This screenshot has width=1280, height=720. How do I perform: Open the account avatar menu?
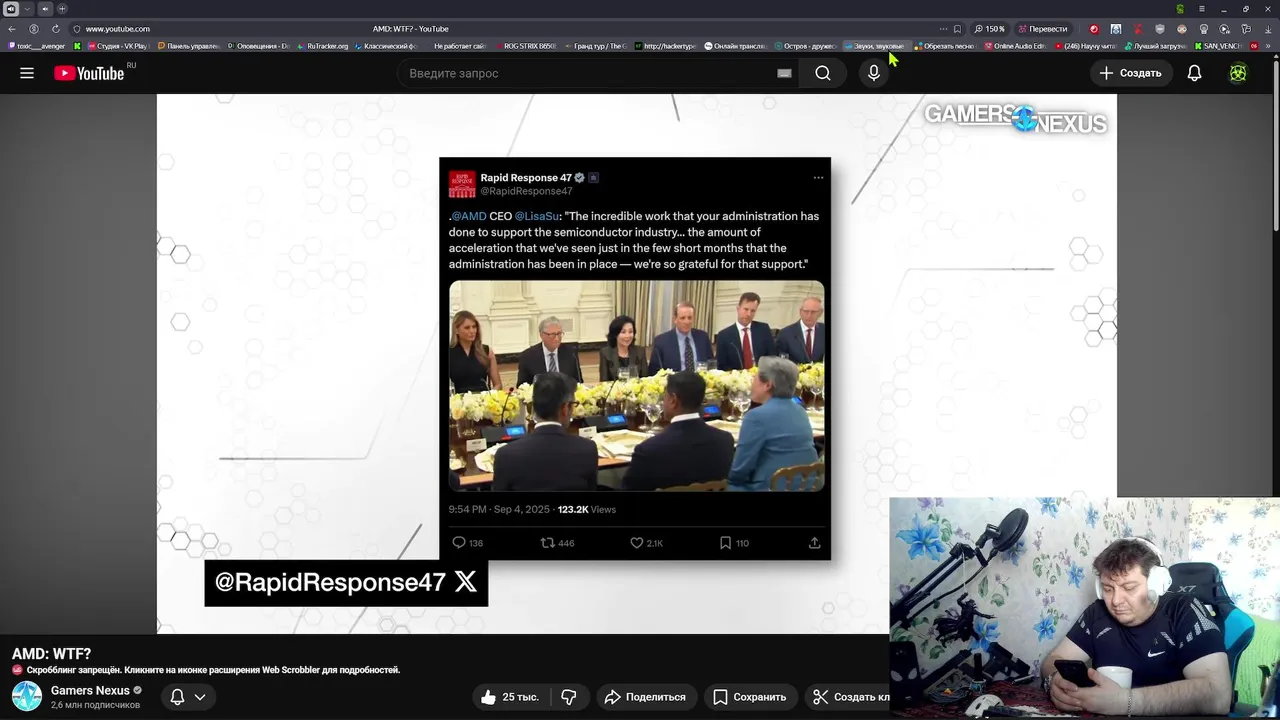[x=1238, y=73]
